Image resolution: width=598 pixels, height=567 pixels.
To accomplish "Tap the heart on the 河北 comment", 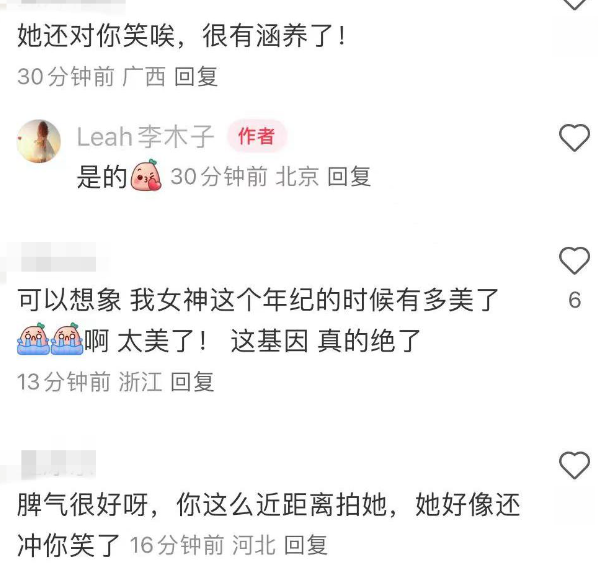I will (x=574, y=465).
